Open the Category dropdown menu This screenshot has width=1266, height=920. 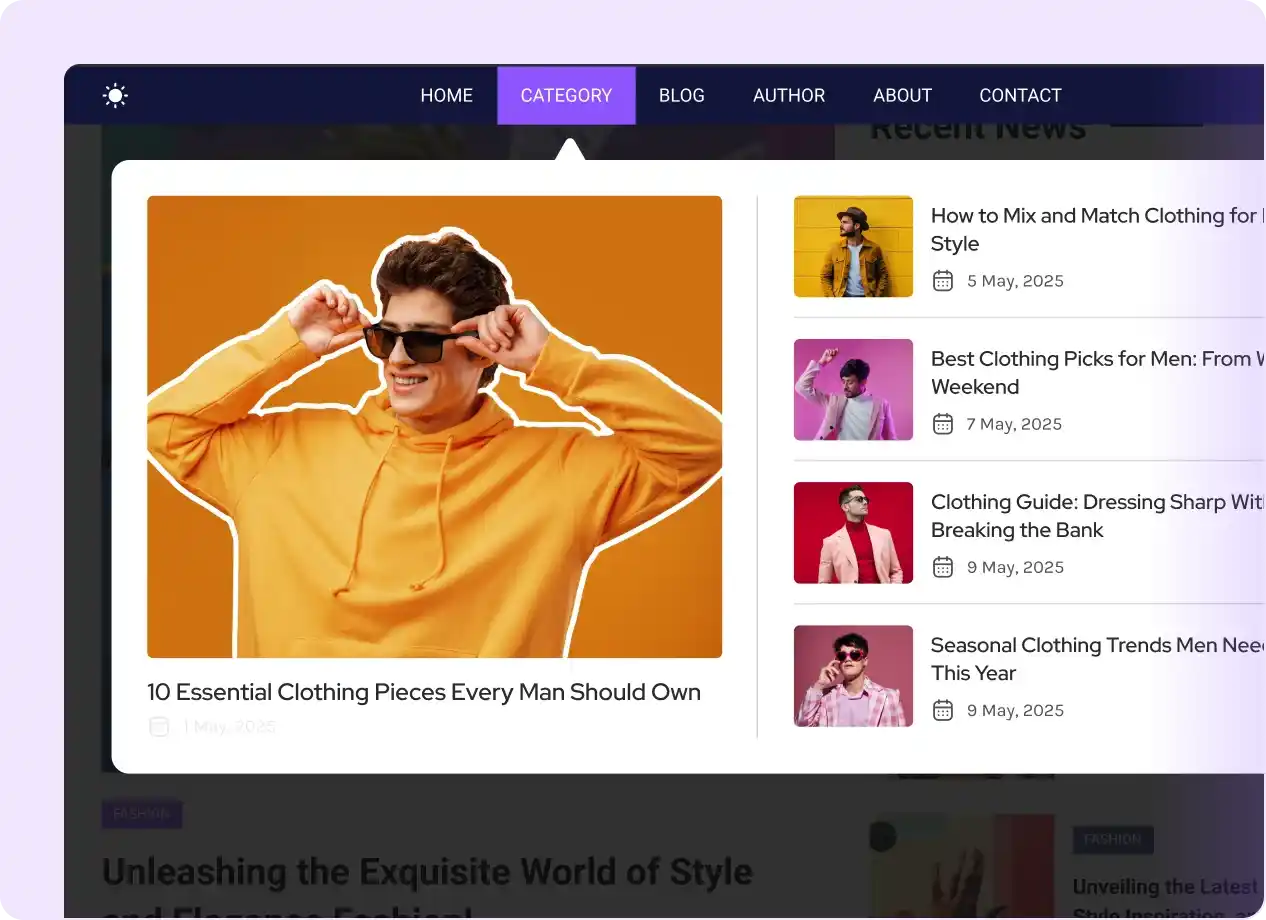(x=566, y=95)
